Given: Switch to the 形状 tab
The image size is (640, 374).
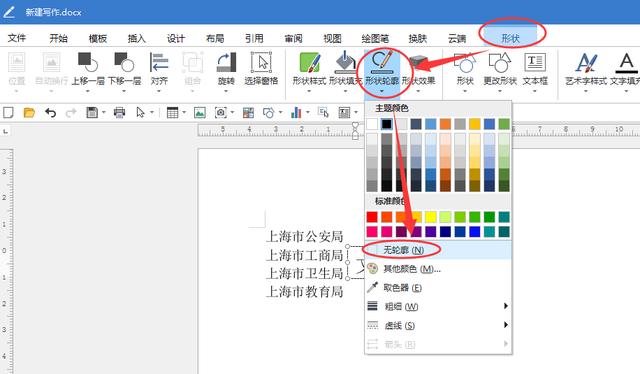Looking at the screenshot, I should (x=510, y=38).
